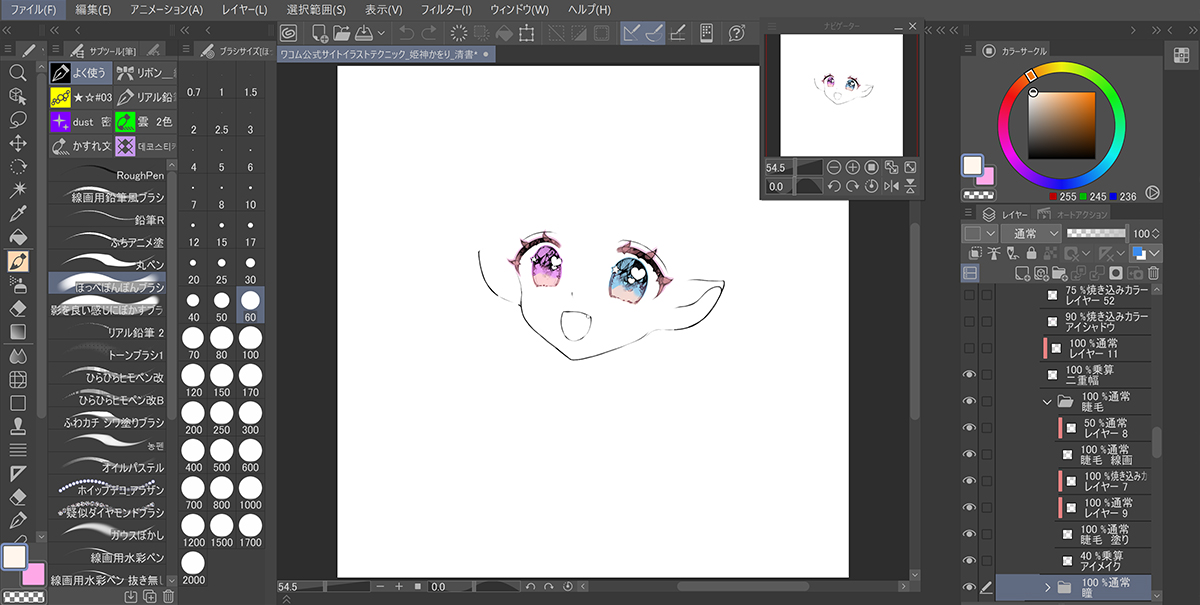Select the Magnifier zoom tool
Screen dimensions: 1200x605
click(17, 72)
